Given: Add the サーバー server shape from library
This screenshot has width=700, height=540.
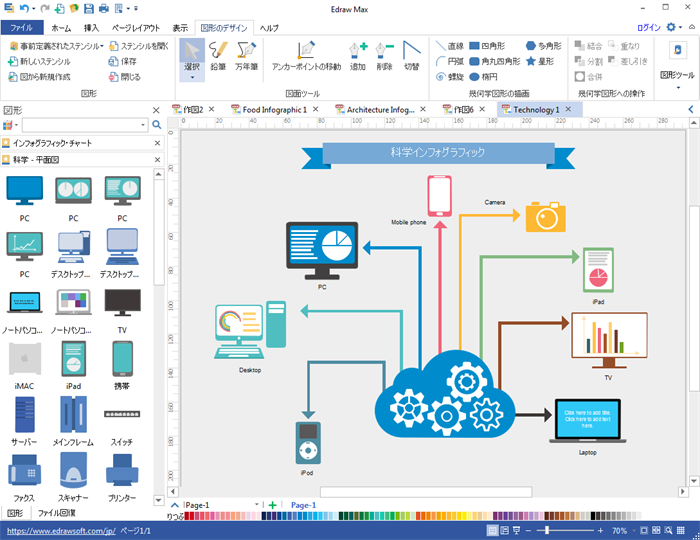Looking at the screenshot, I should click(x=24, y=420).
